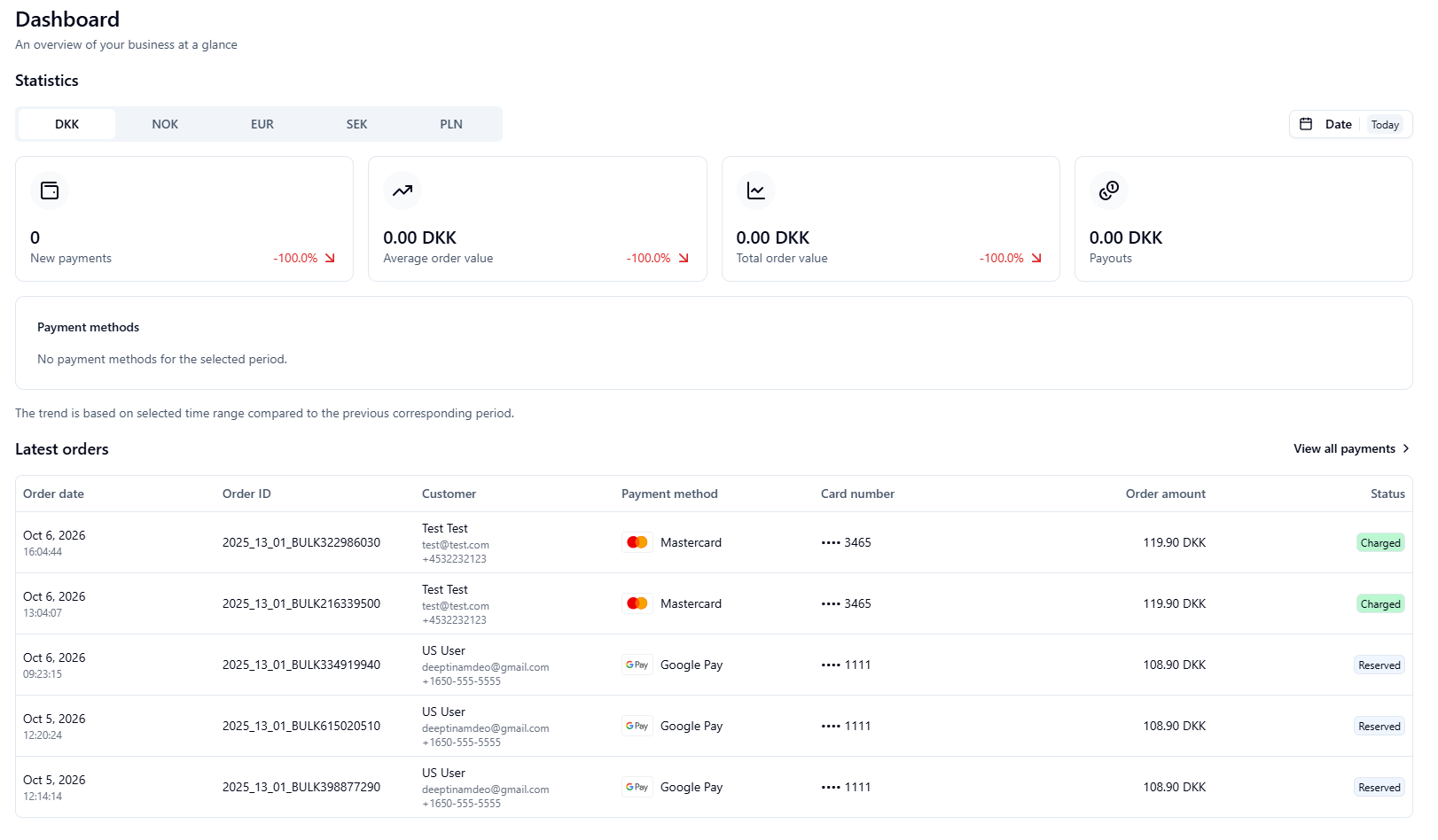
Task: Click the line chart icon above Total order value
Action: point(756,191)
